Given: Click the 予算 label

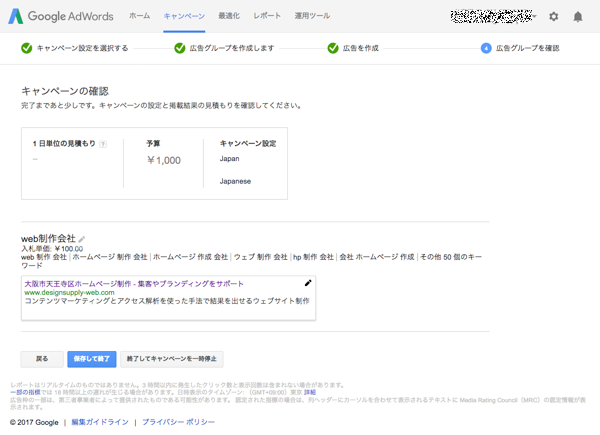Looking at the screenshot, I should point(153,143).
